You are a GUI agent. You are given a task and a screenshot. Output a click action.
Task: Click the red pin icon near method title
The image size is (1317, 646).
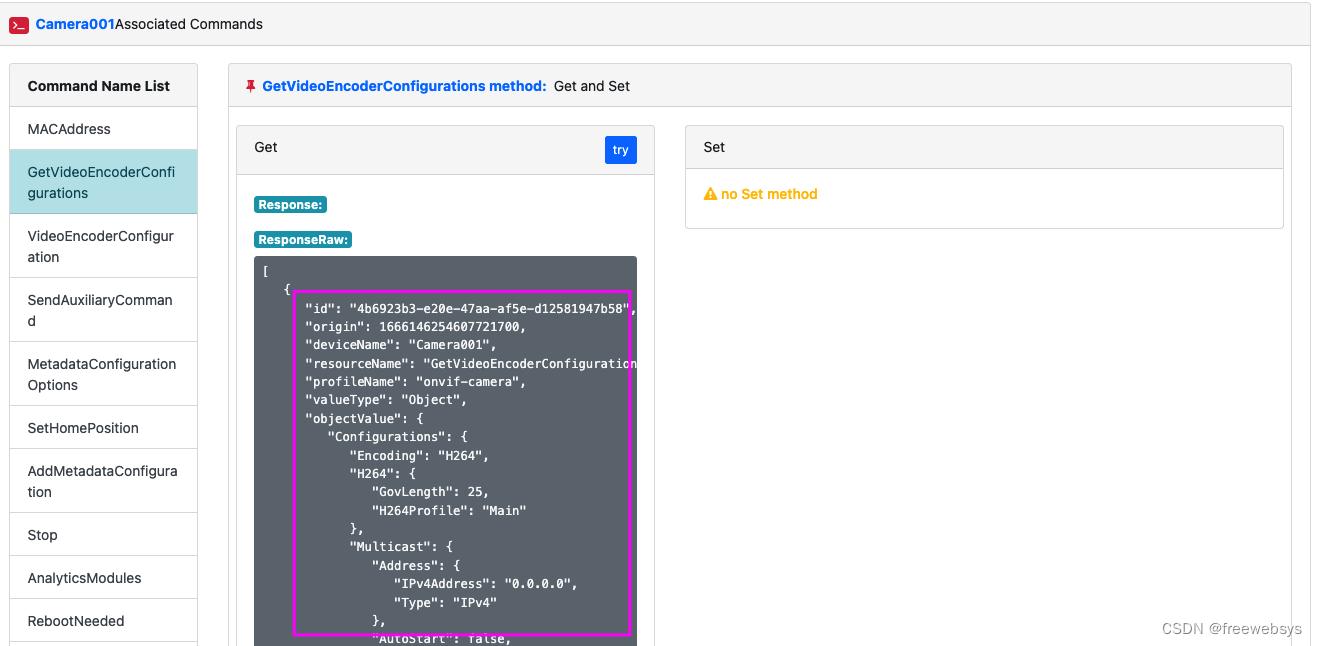tap(250, 86)
